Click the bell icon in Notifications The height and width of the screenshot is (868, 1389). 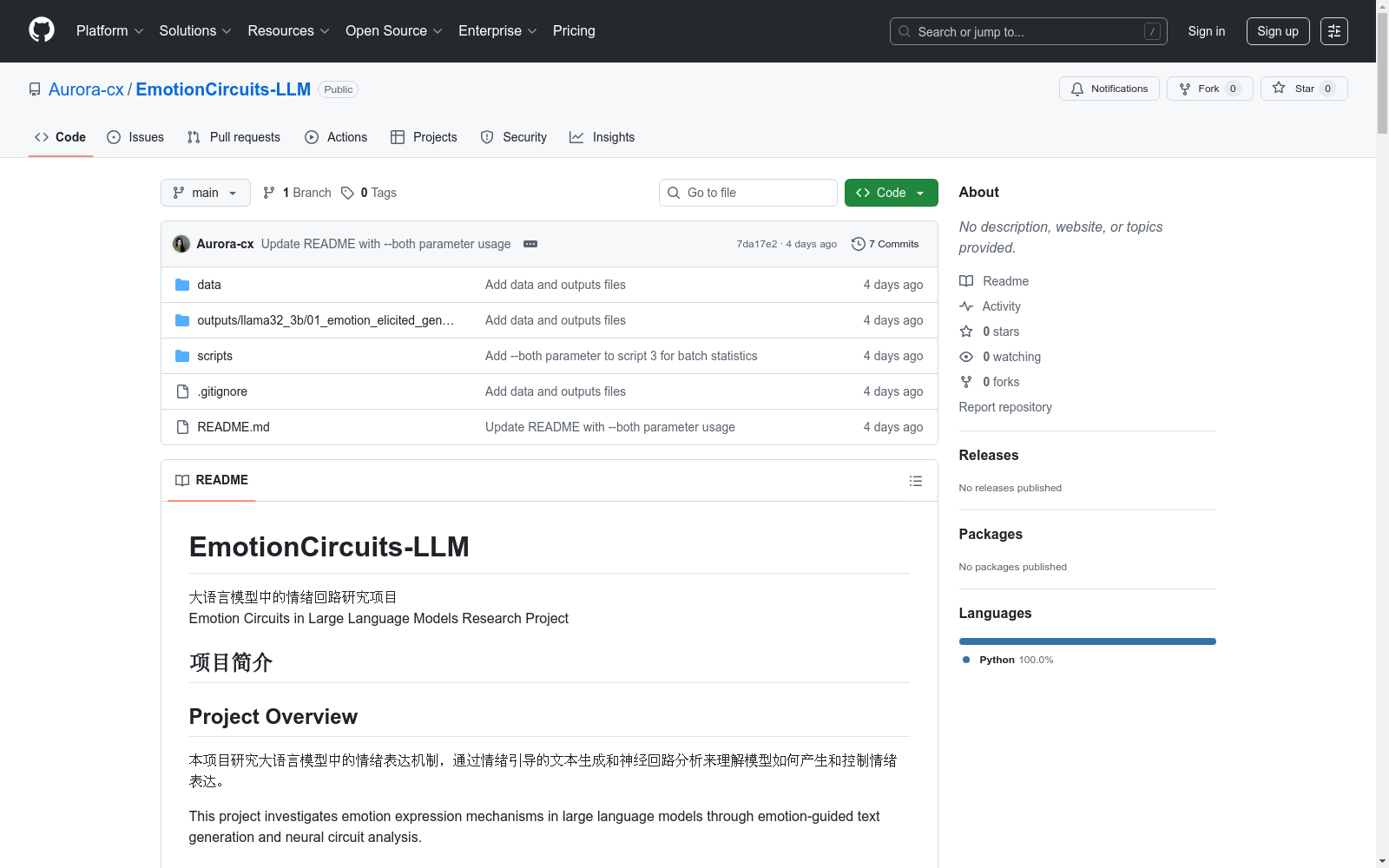1077,89
